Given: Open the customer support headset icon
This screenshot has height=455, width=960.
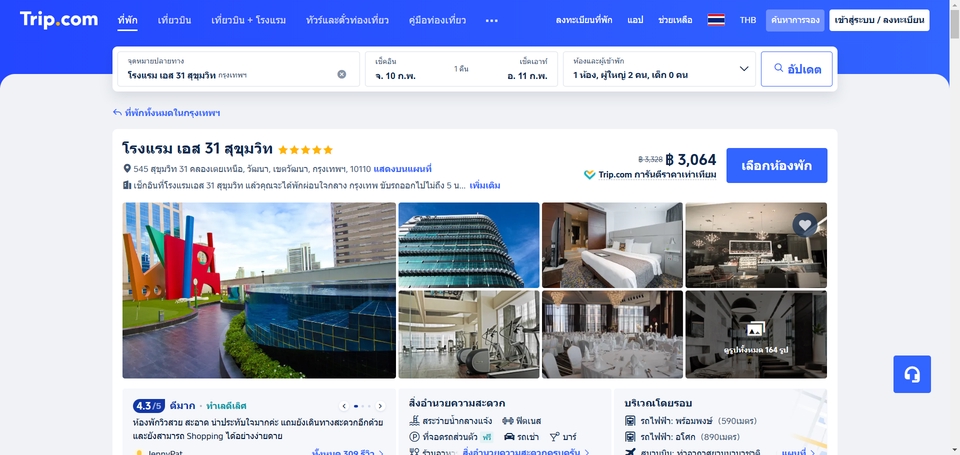Looking at the screenshot, I should pyautogui.click(x=912, y=374).
